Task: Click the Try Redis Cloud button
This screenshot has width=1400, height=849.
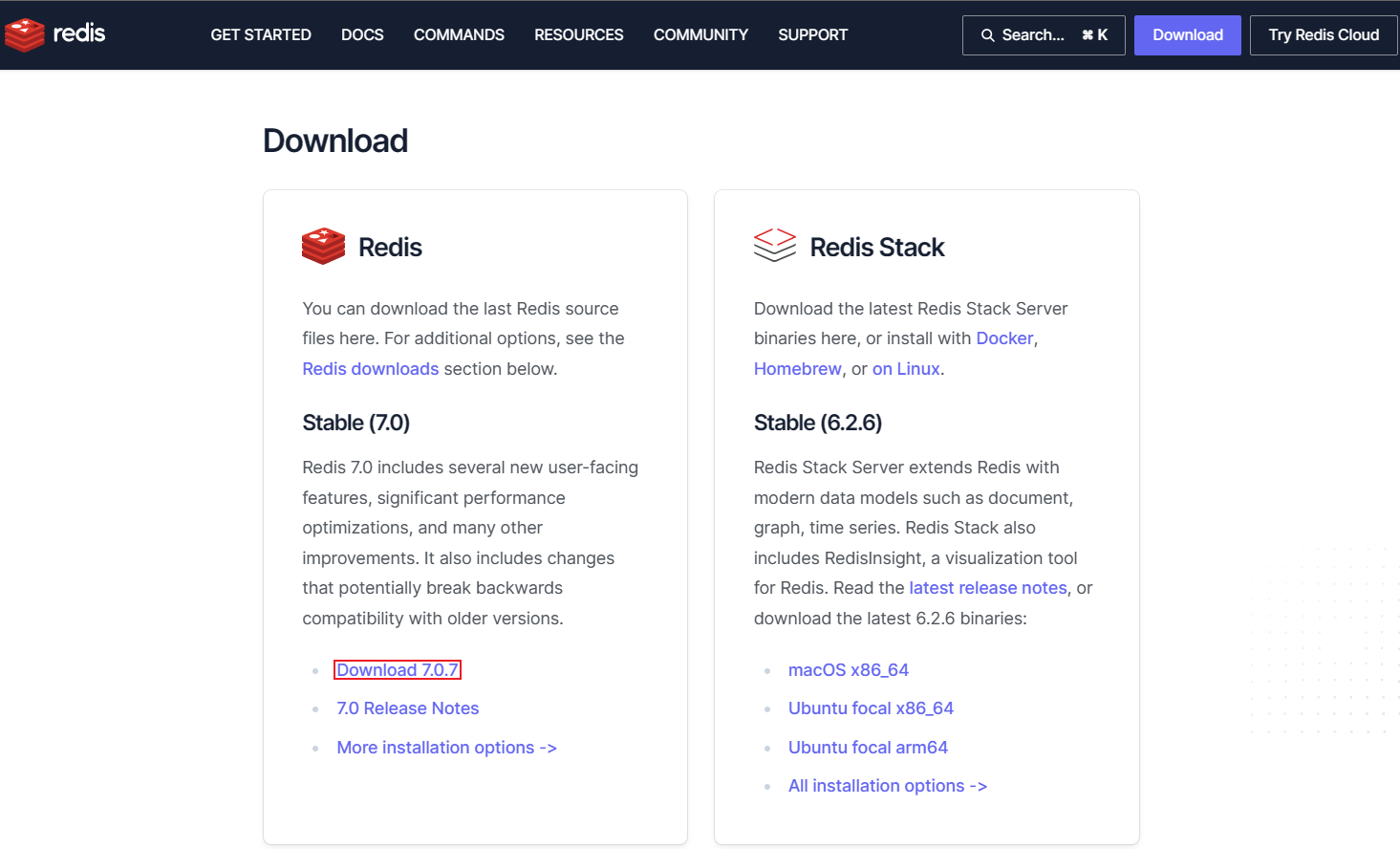Action: pos(1324,35)
